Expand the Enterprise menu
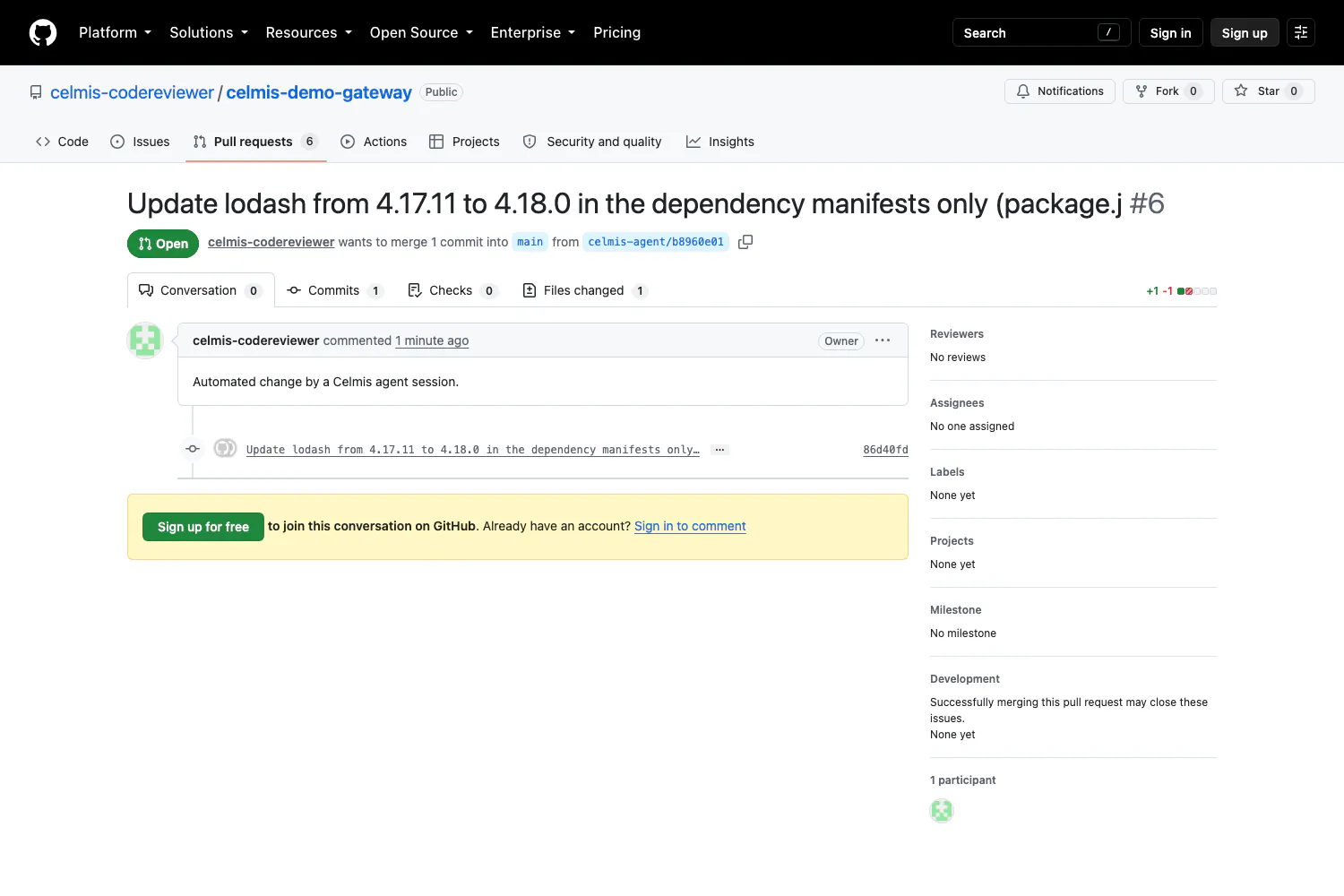Viewport: 1344px width, 896px height. 532,32
